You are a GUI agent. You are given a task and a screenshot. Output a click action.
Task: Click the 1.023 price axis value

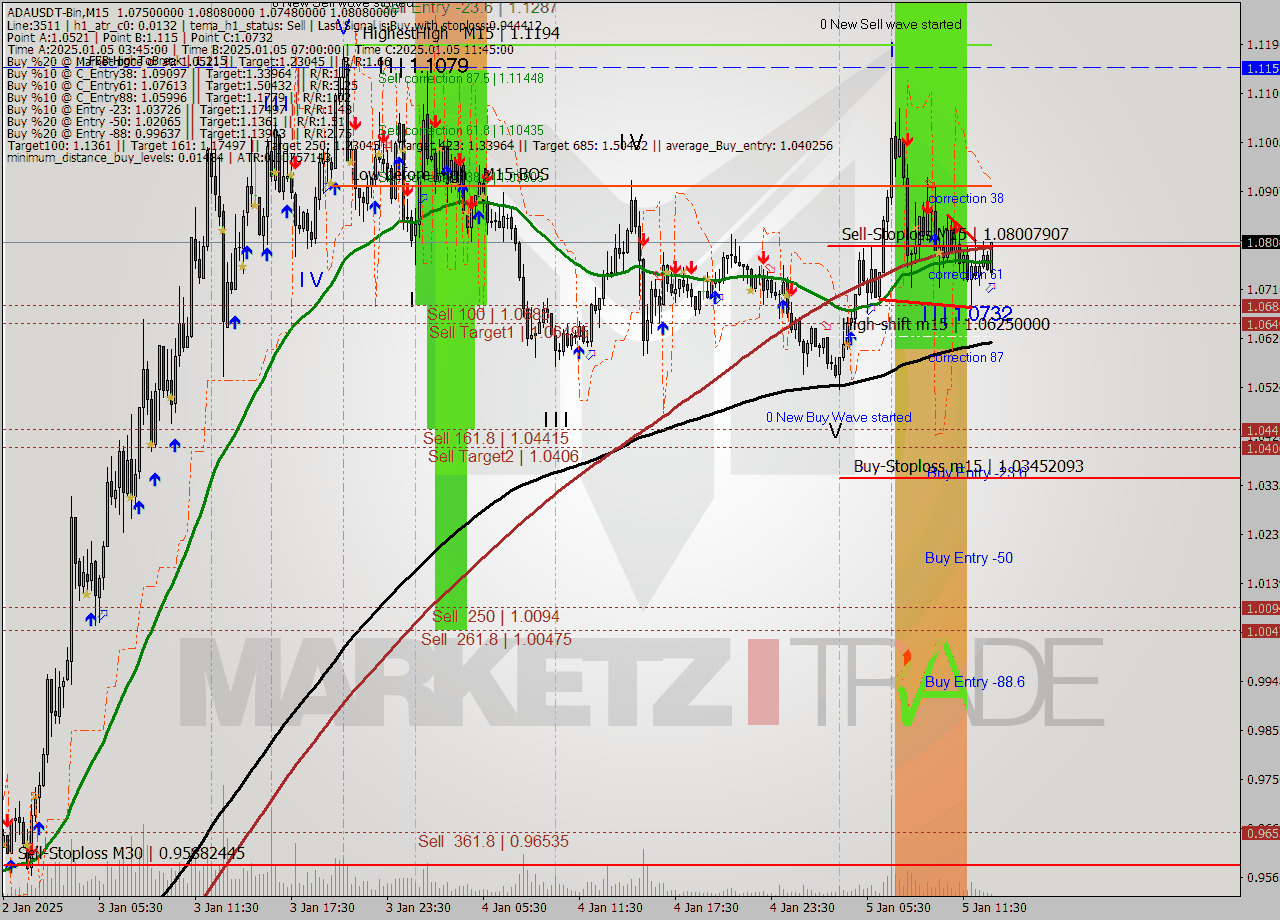[x=1262, y=534]
